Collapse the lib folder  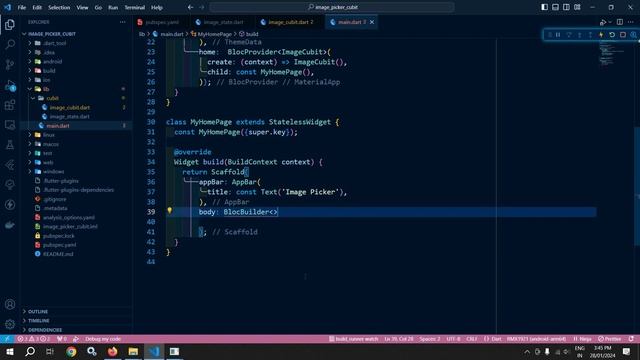pyautogui.click(x=76, y=89)
